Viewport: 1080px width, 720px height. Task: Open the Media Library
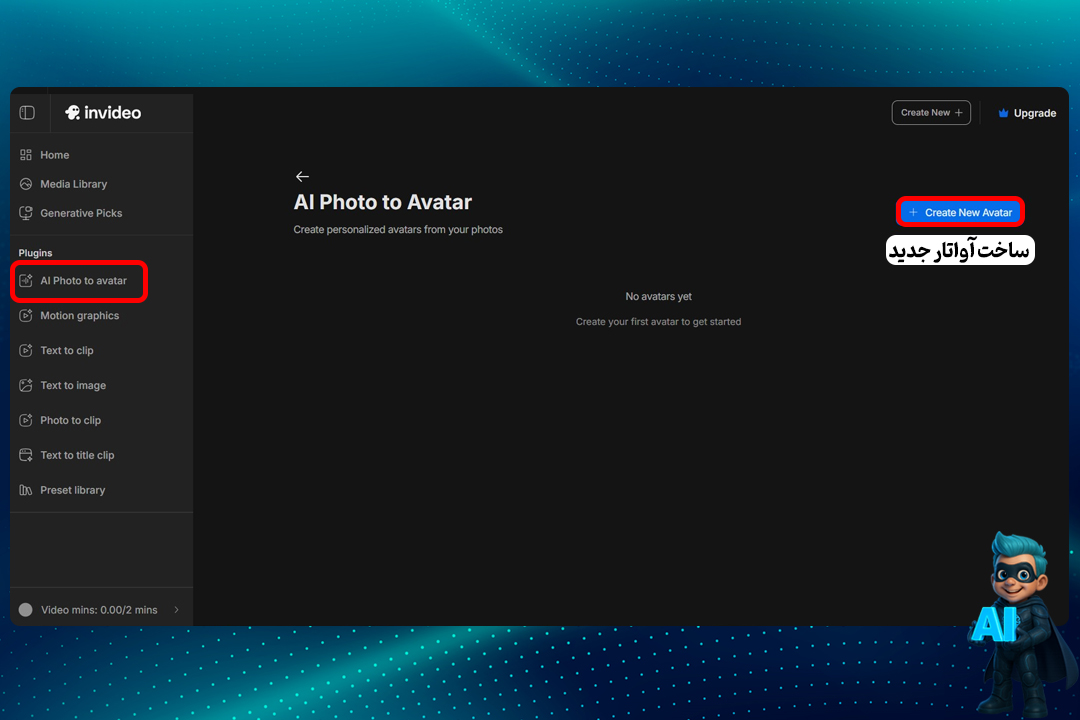click(73, 184)
